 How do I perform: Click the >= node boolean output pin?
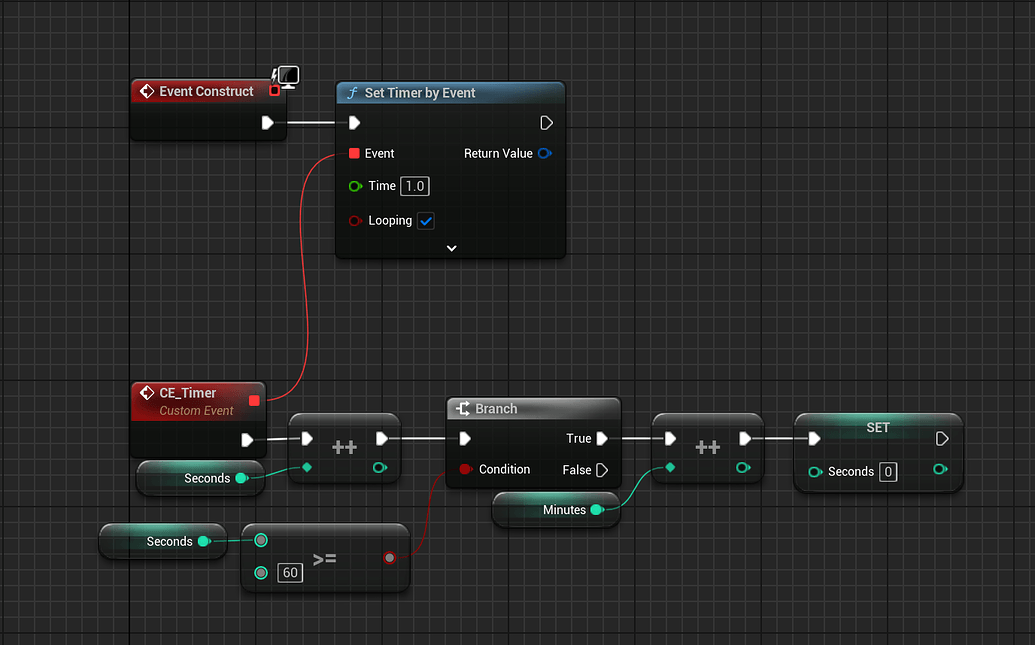389,558
